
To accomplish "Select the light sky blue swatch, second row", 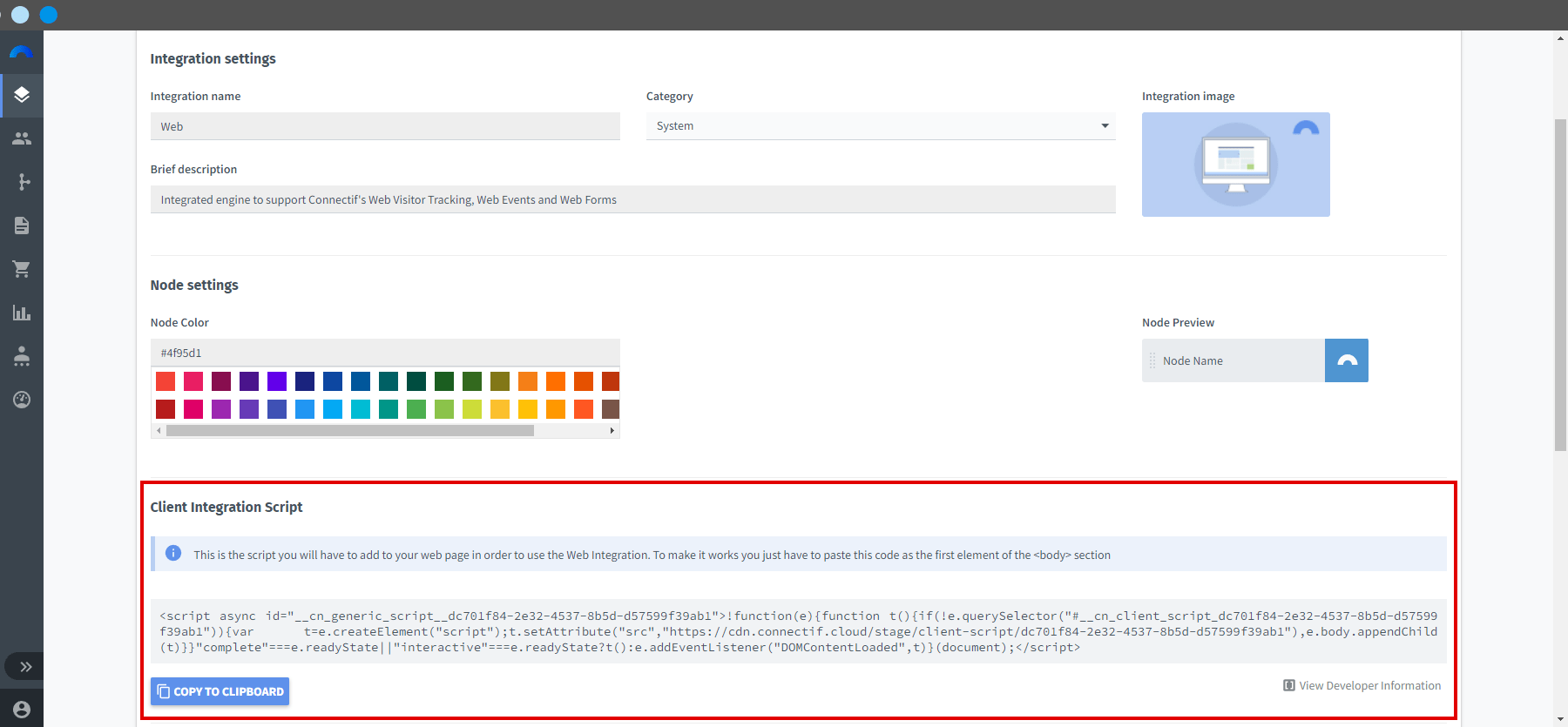I will 333,409.
